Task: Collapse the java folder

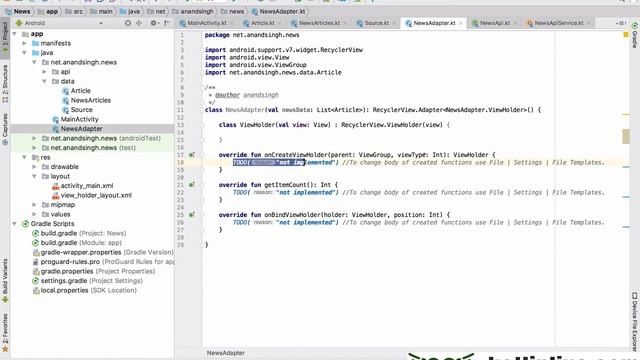Action: 24,53
